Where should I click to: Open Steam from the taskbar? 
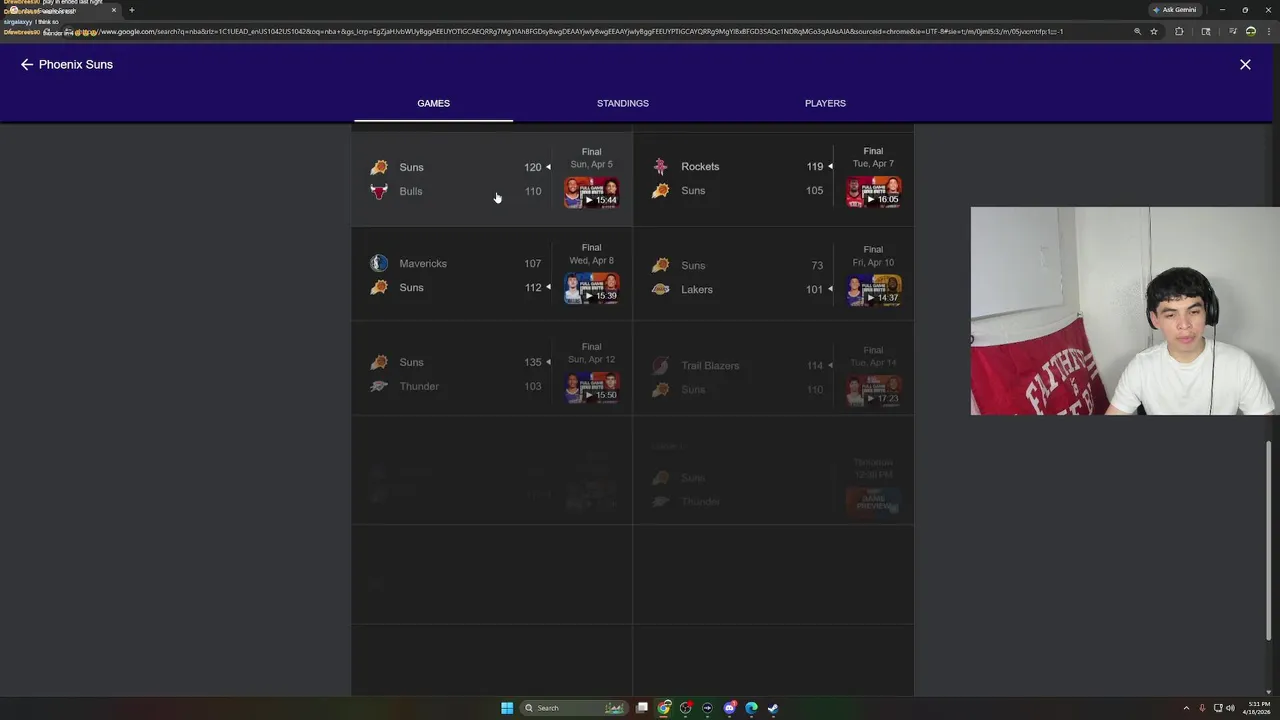tap(773, 708)
